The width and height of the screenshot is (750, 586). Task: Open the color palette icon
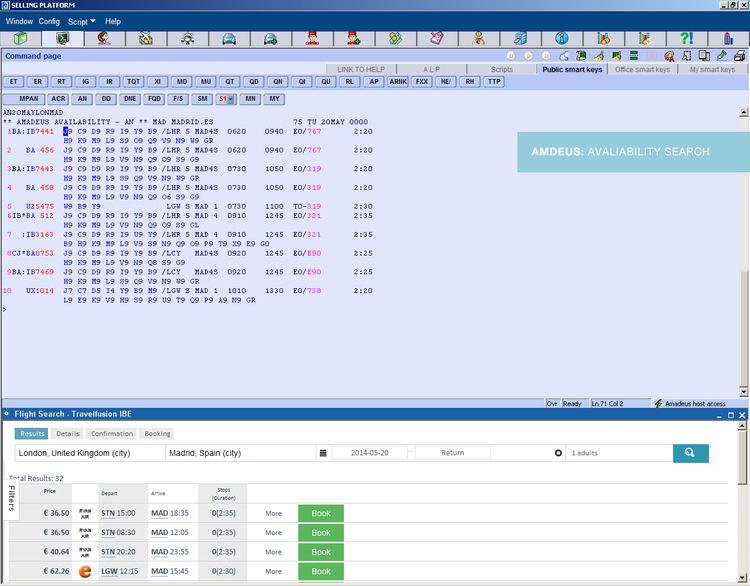click(669, 56)
